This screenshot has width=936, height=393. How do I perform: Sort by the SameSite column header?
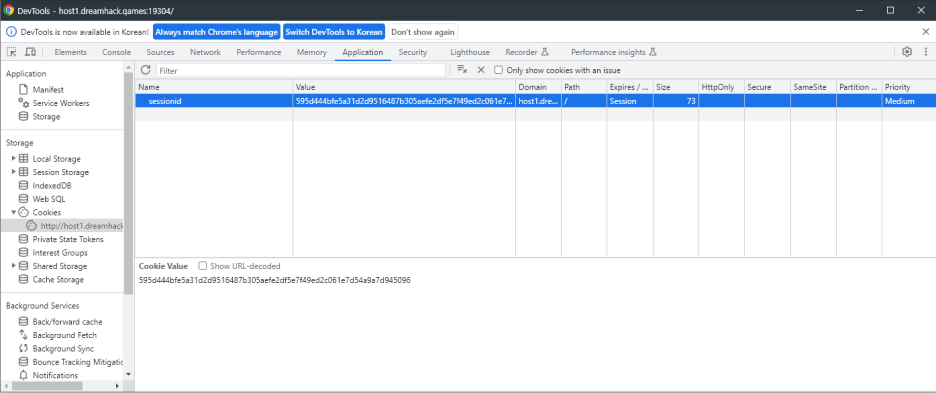coord(813,87)
